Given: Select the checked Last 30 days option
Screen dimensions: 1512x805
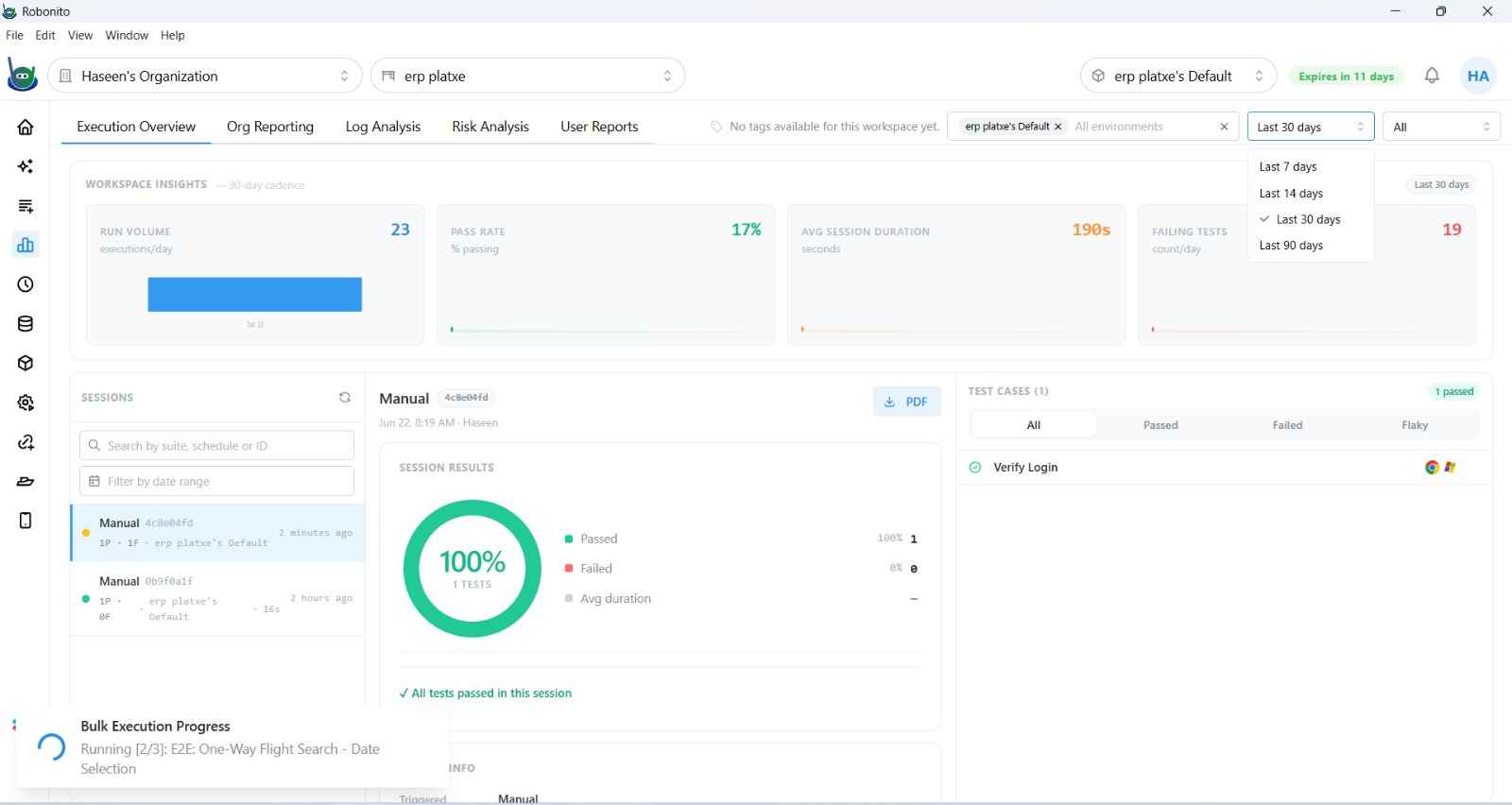Looking at the screenshot, I should pyautogui.click(x=1311, y=219).
